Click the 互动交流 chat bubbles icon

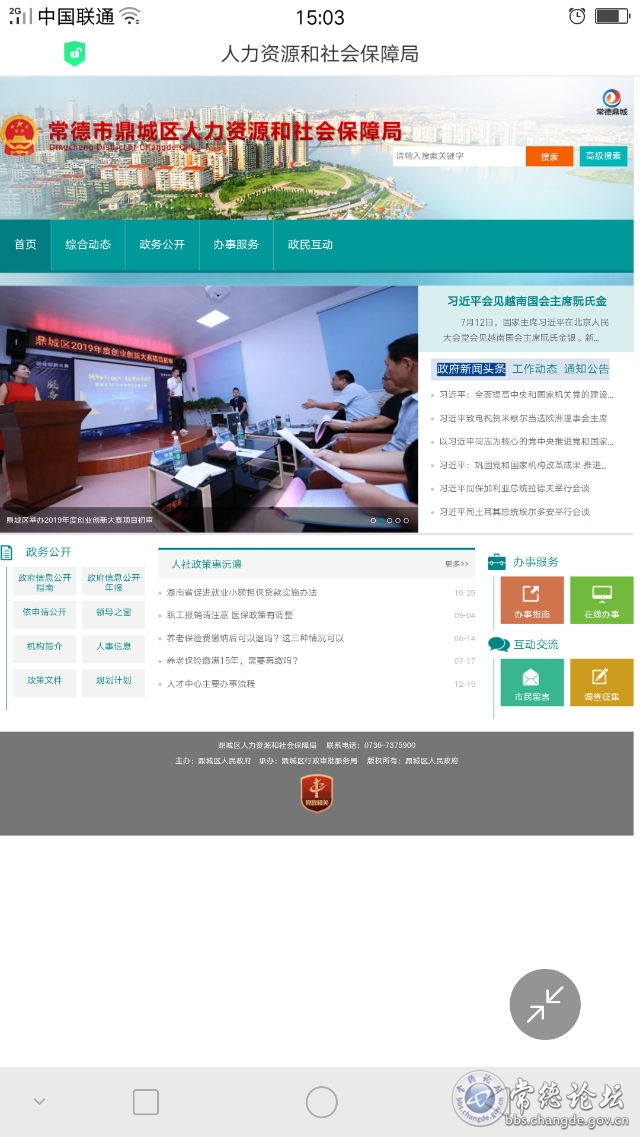click(499, 644)
